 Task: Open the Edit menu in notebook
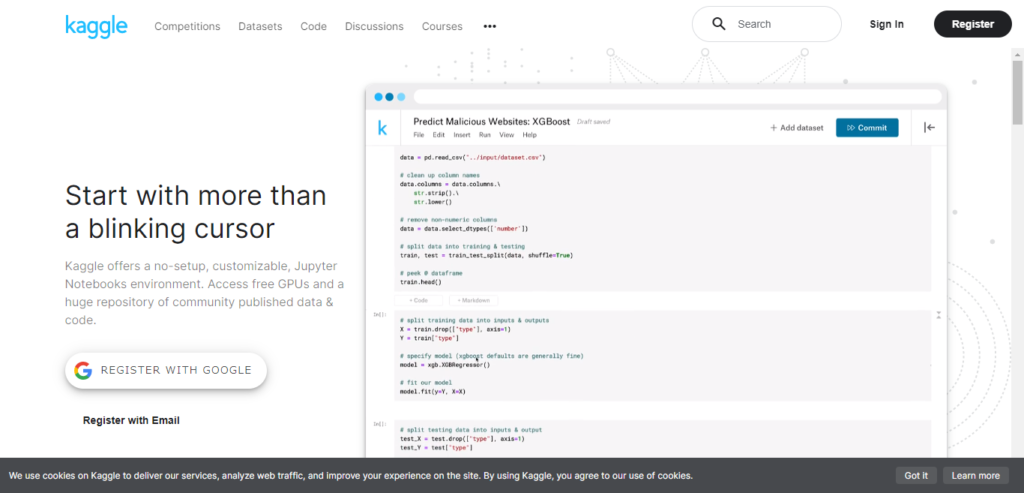pyautogui.click(x=438, y=135)
